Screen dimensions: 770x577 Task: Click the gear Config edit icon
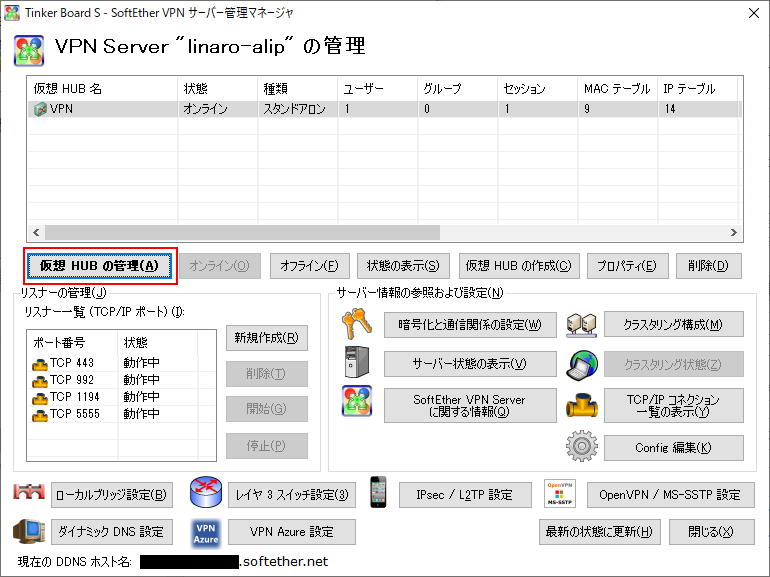point(582,446)
